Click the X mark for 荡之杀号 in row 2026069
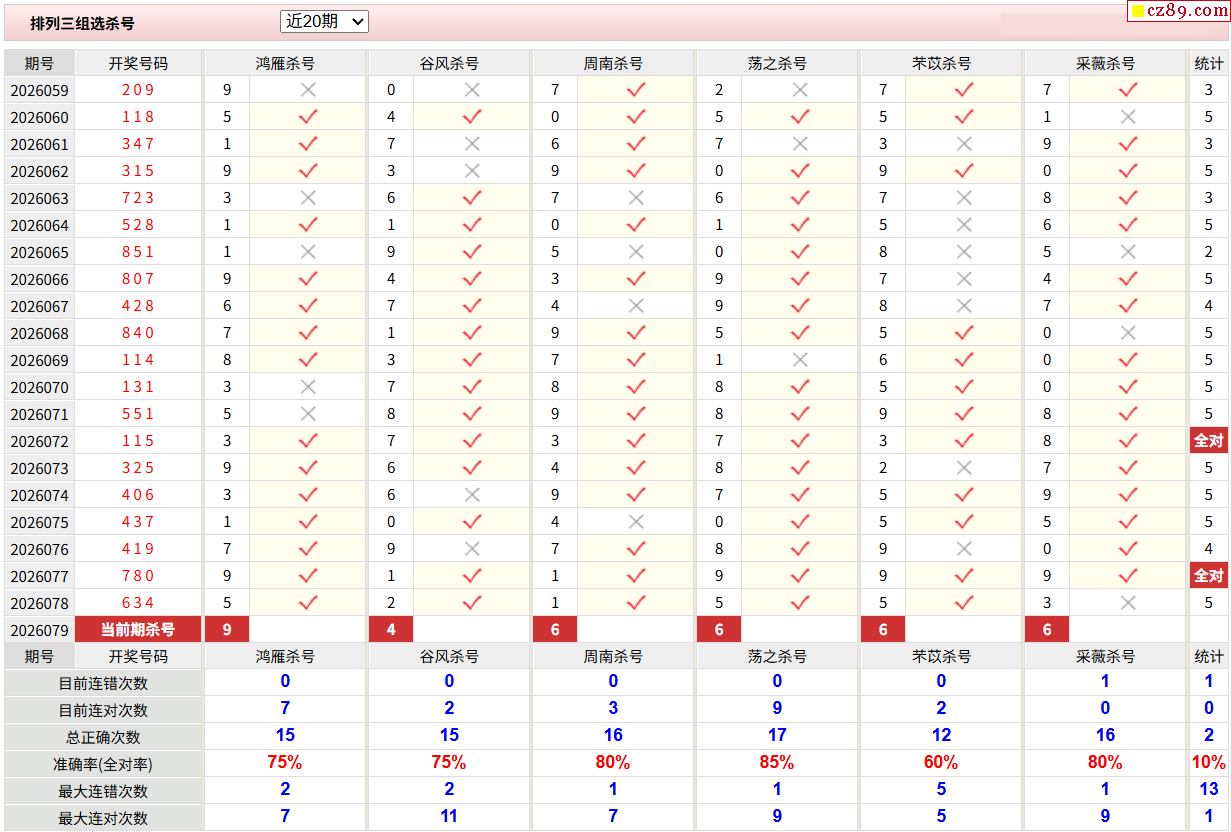The width and height of the screenshot is (1231, 832). pos(800,360)
